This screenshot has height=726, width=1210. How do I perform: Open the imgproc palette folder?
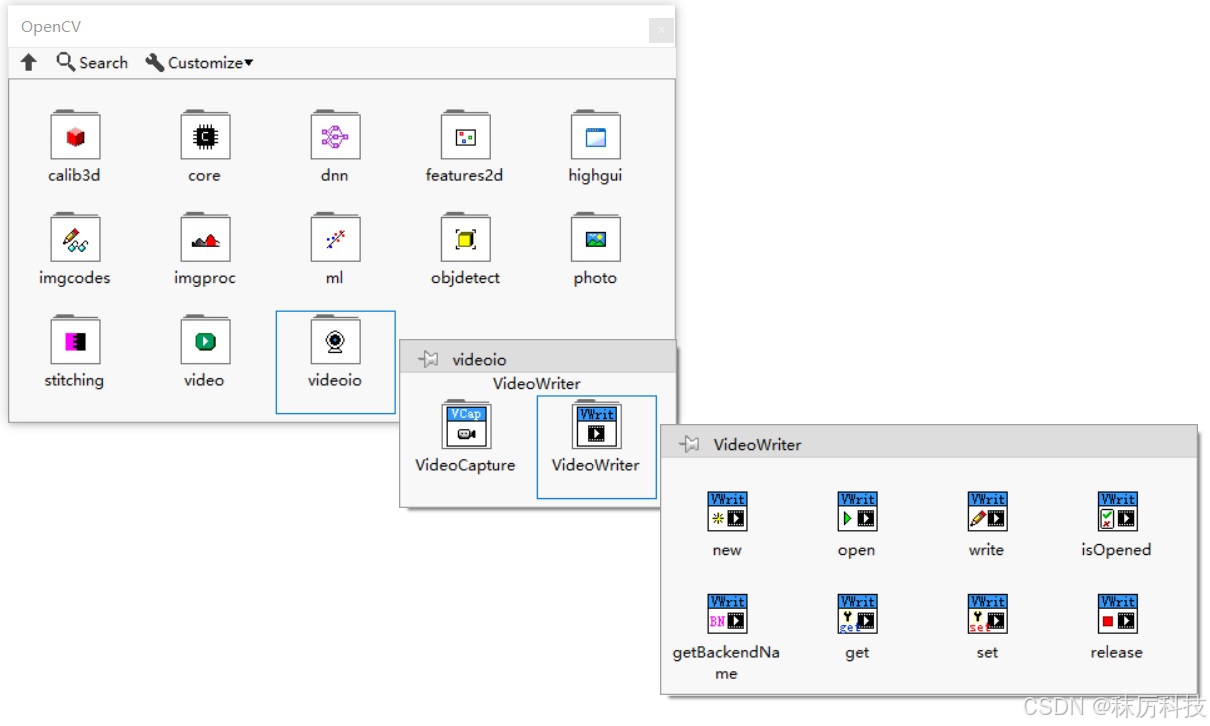(205, 238)
